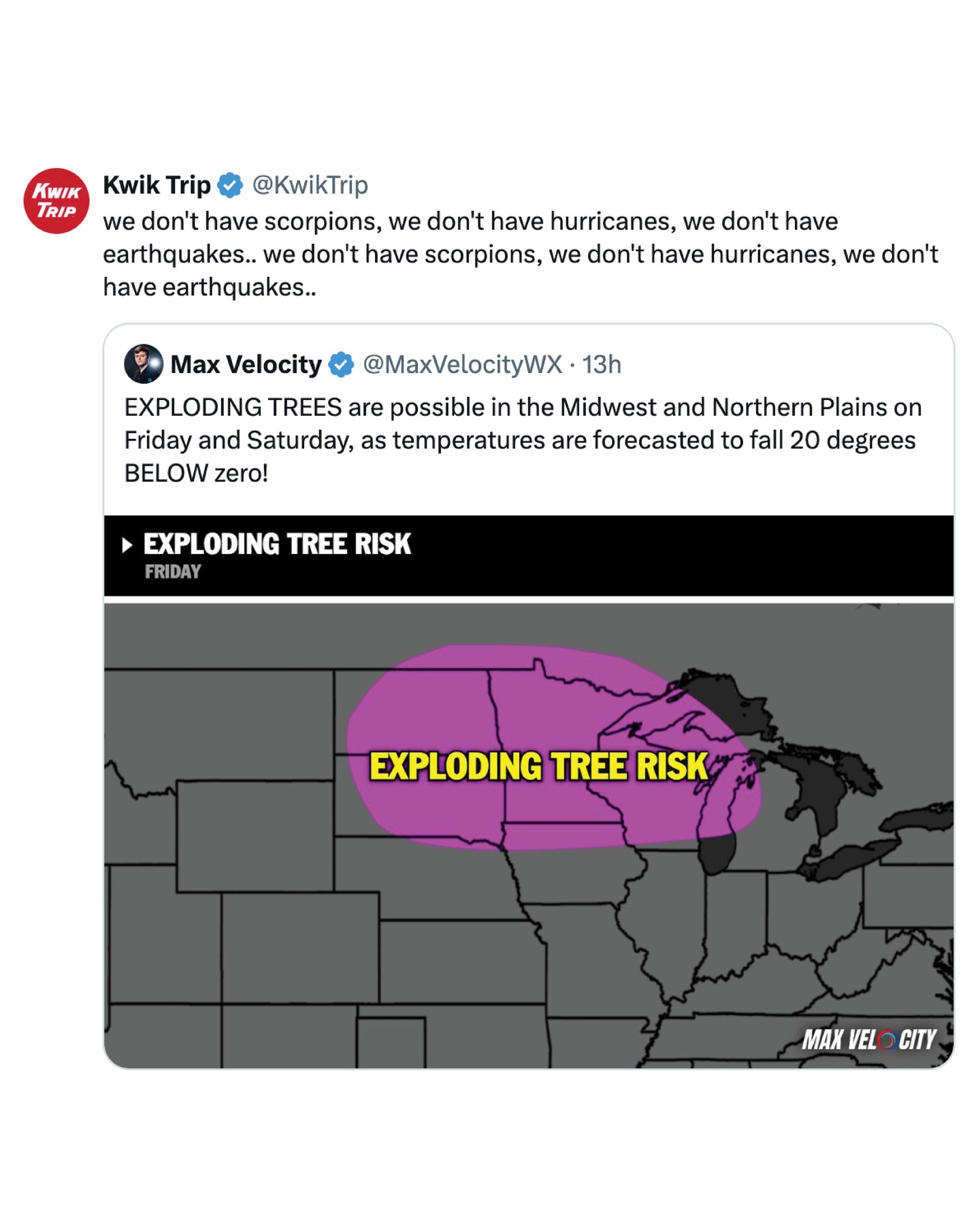This screenshot has height=1225, width=980.
Task: Open the 13h timestamp of the quoted tweet
Action: tap(602, 365)
